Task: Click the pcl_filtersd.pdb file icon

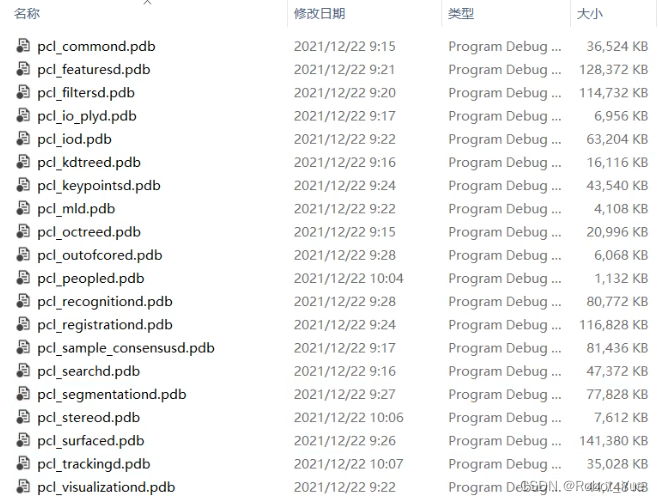Action: [23, 92]
